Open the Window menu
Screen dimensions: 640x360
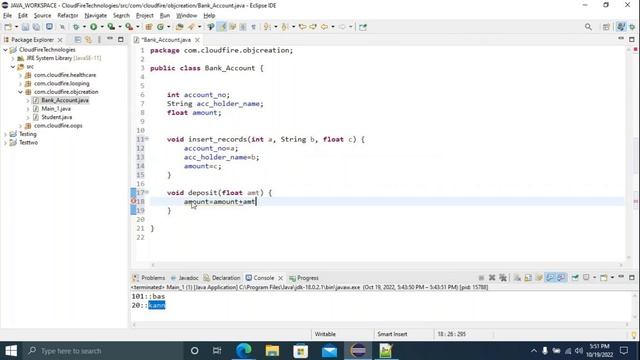click(187, 16)
